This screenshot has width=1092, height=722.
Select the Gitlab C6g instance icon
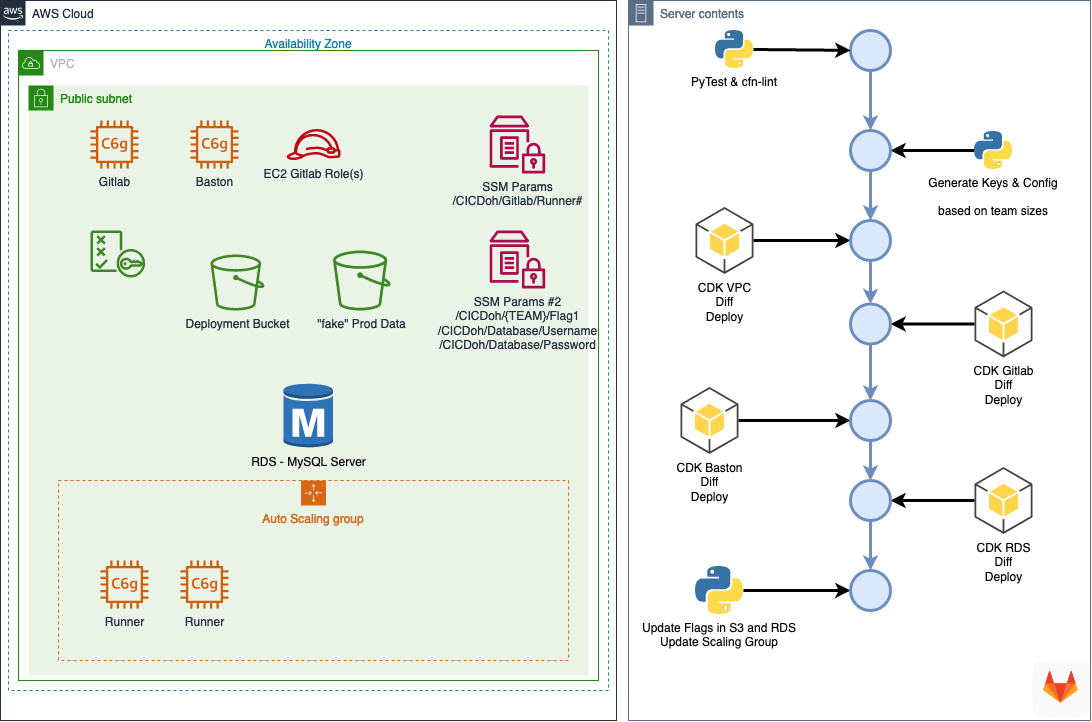pyautogui.click(x=114, y=144)
